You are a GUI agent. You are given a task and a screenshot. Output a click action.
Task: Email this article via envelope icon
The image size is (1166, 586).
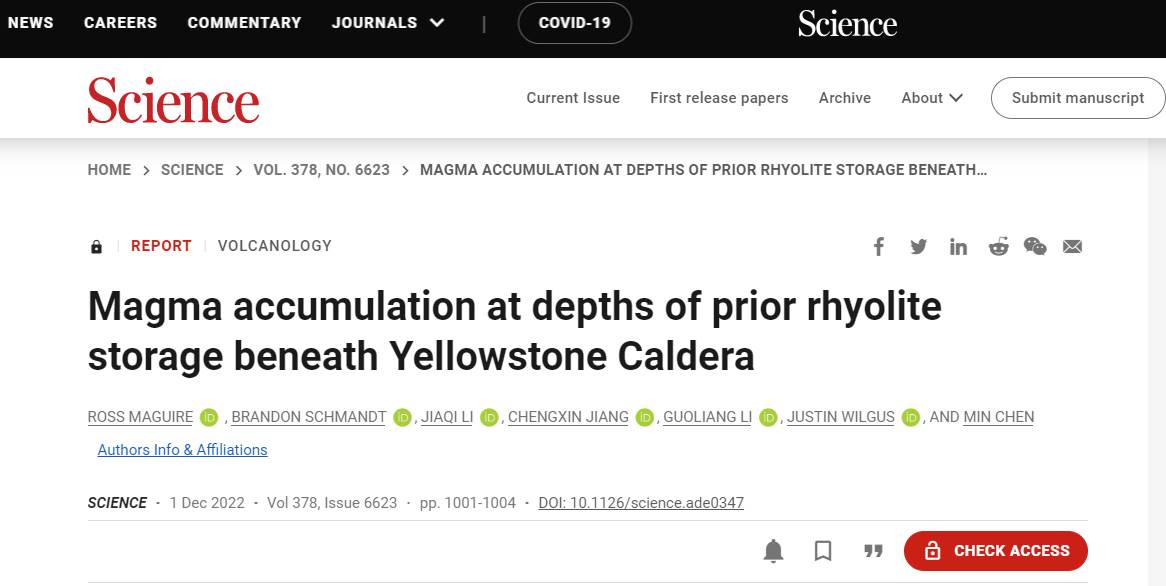click(x=1072, y=246)
